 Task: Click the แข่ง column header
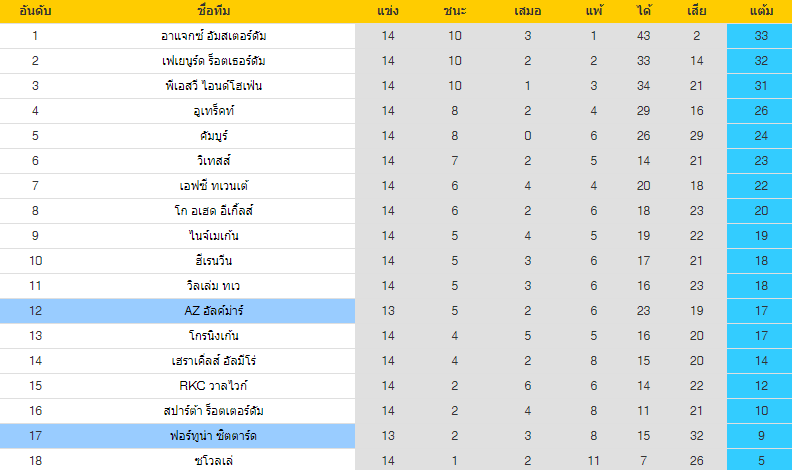click(x=388, y=11)
